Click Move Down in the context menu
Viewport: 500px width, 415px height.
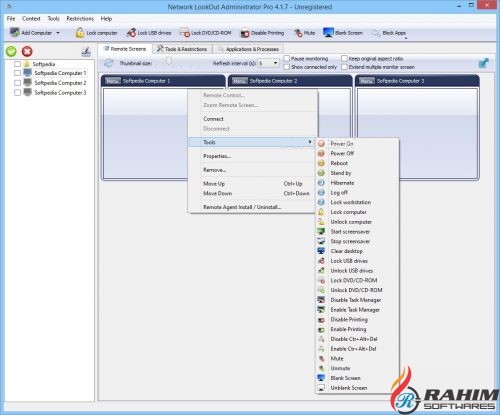(252, 193)
